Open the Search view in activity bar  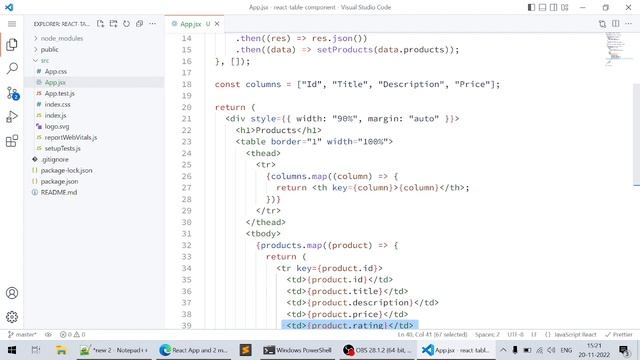(12, 68)
